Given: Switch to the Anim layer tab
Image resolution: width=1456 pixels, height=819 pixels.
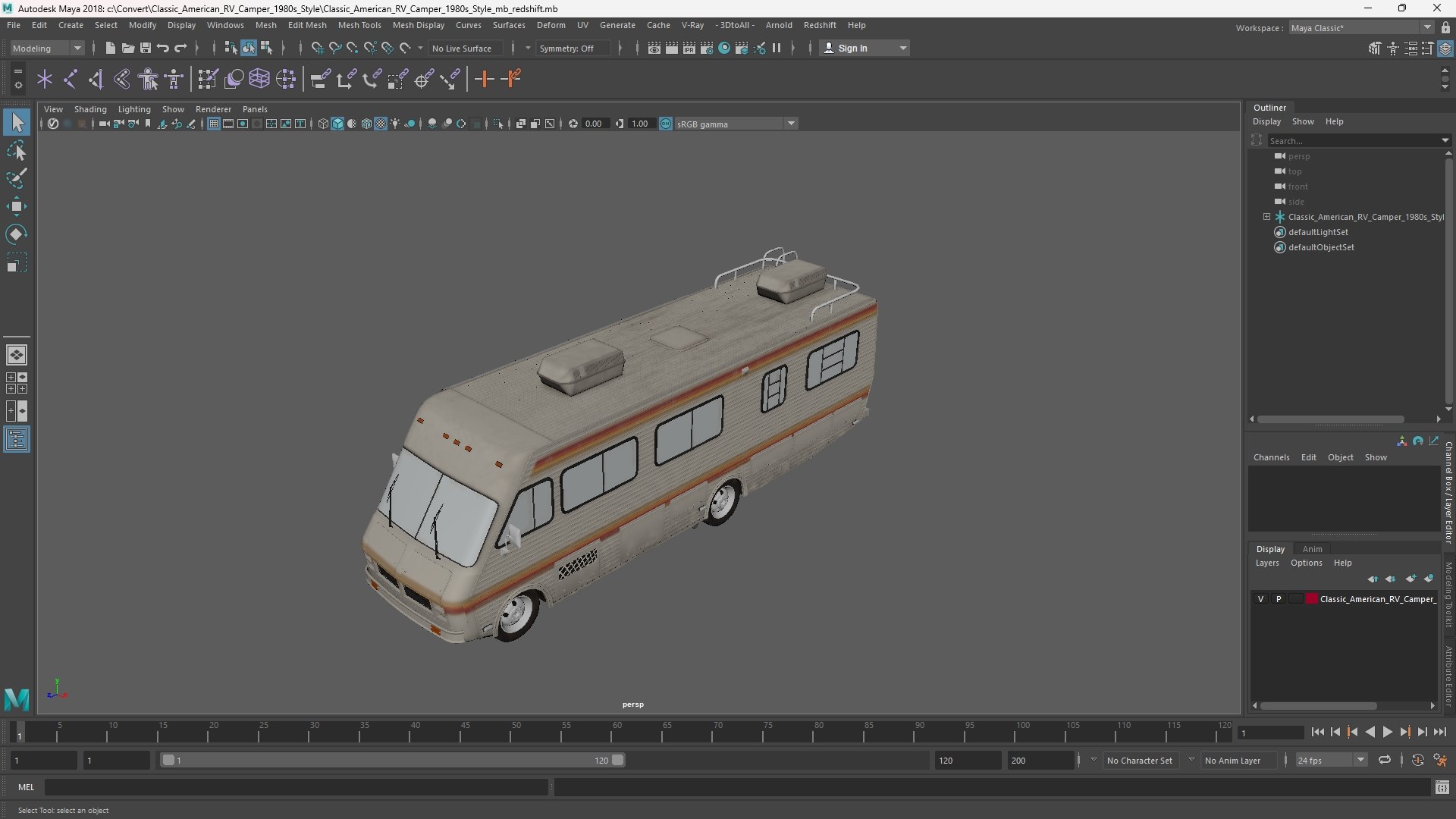Looking at the screenshot, I should [x=1312, y=549].
